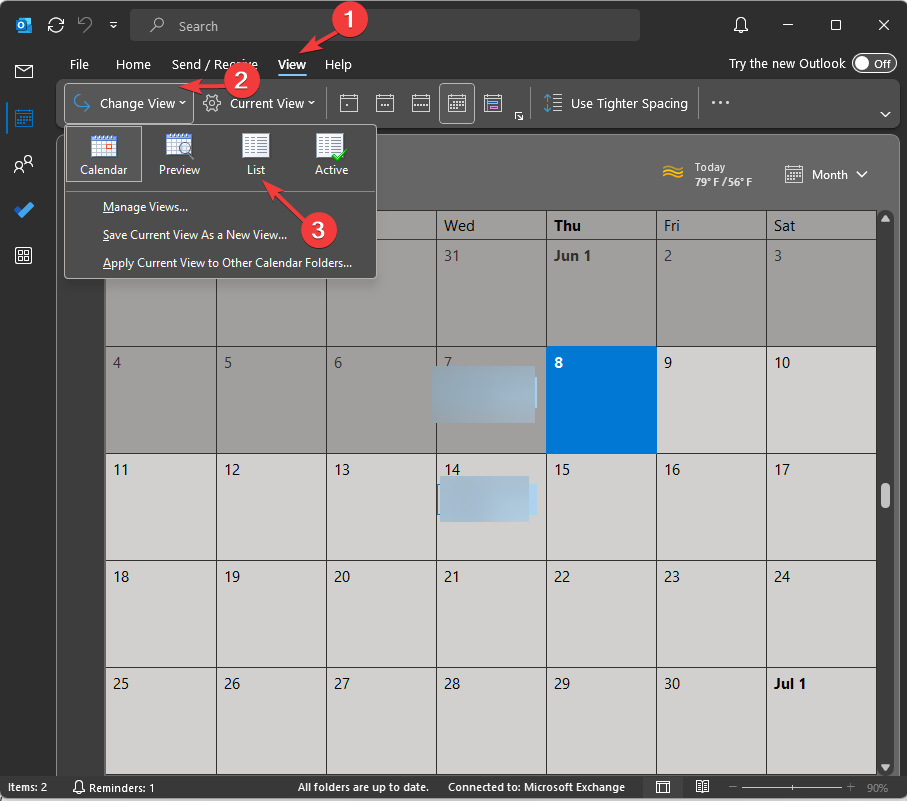
Task: Switch to Reading view in the status bar
Action: pyautogui.click(x=702, y=787)
